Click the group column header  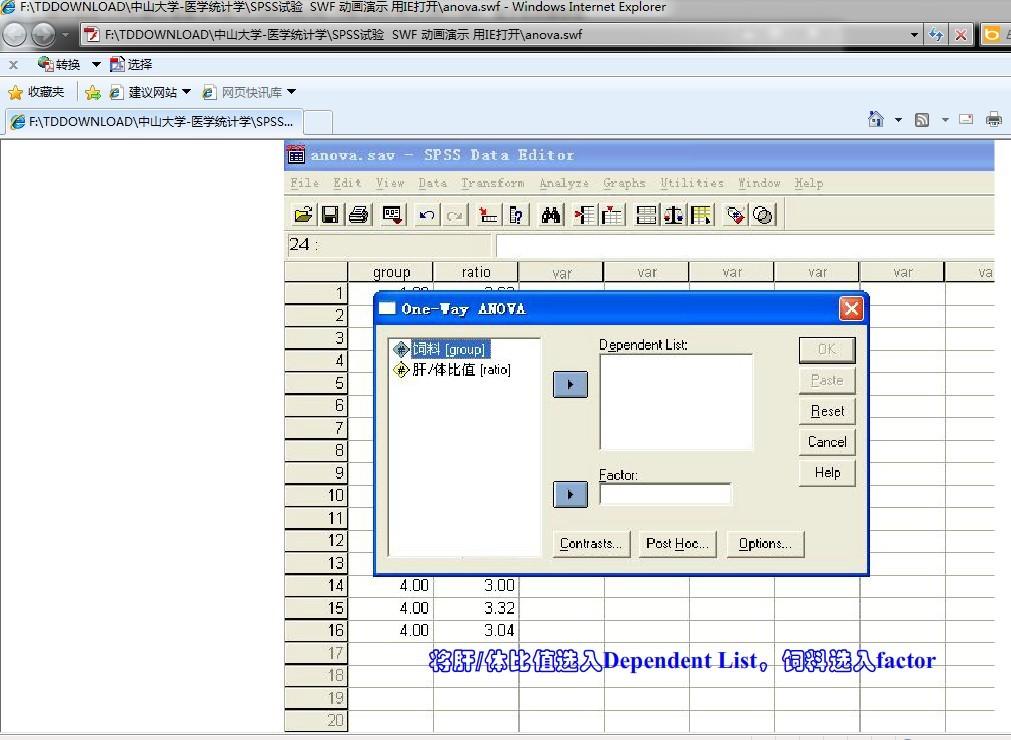tap(391, 272)
